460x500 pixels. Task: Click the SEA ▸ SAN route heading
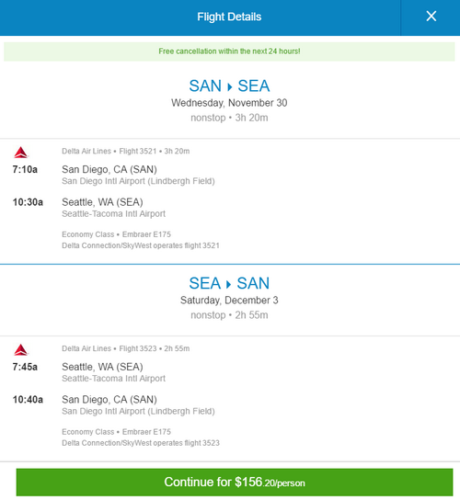pyautogui.click(x=229, y=283)
